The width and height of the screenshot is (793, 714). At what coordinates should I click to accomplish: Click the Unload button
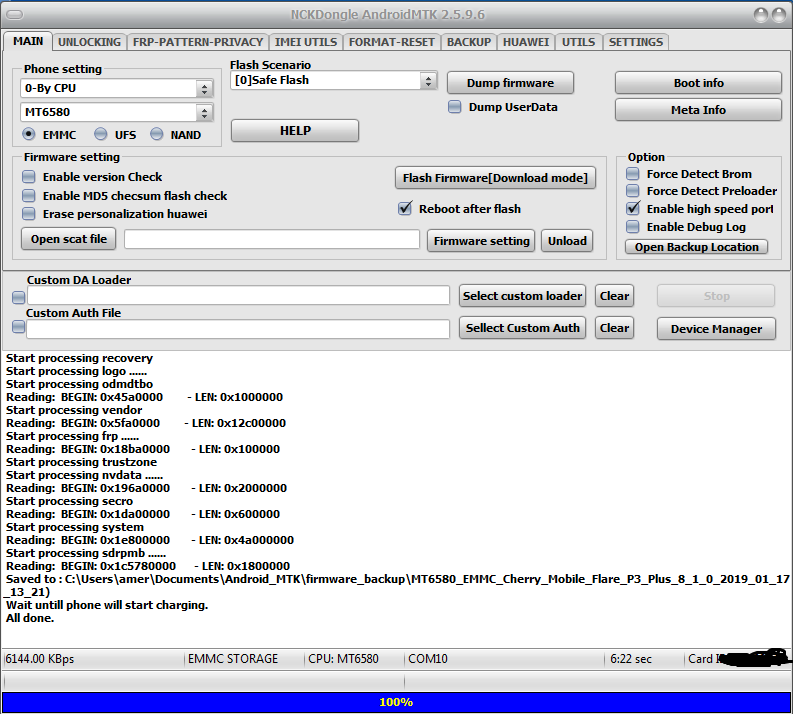[567, 241]
